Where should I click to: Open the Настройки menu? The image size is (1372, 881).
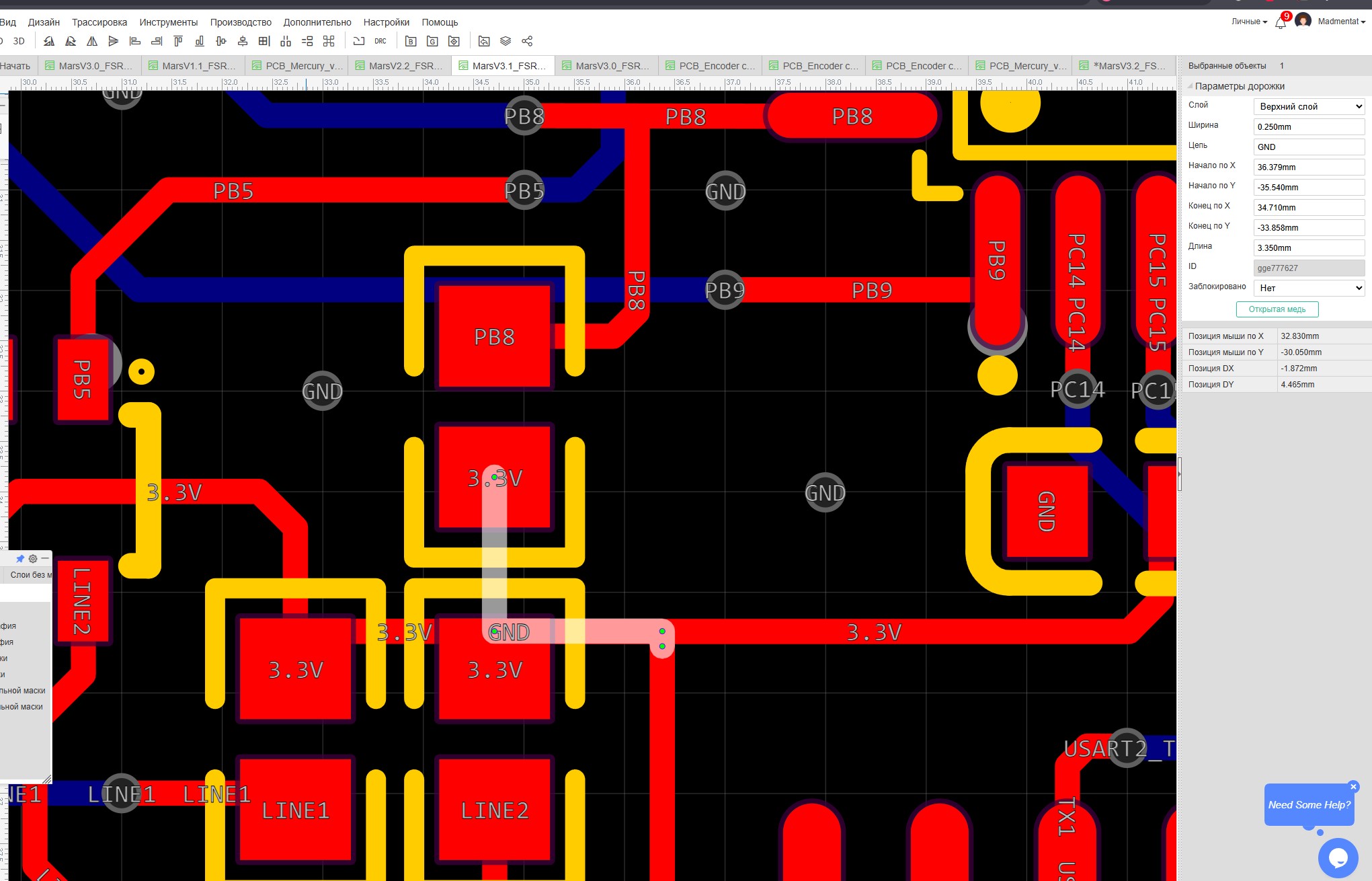[x=387, y=22]
